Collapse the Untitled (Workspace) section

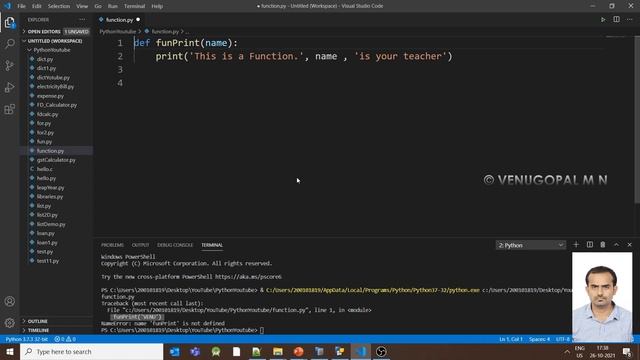pyautogui.click(x=56, y=41)
